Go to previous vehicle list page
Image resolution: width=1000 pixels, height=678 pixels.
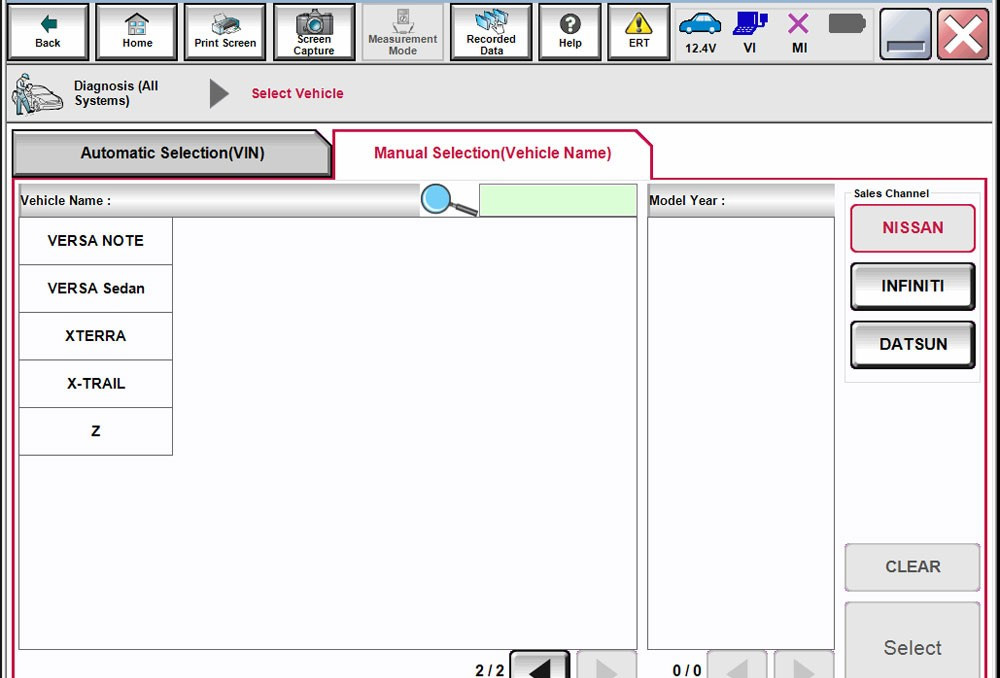538,667
